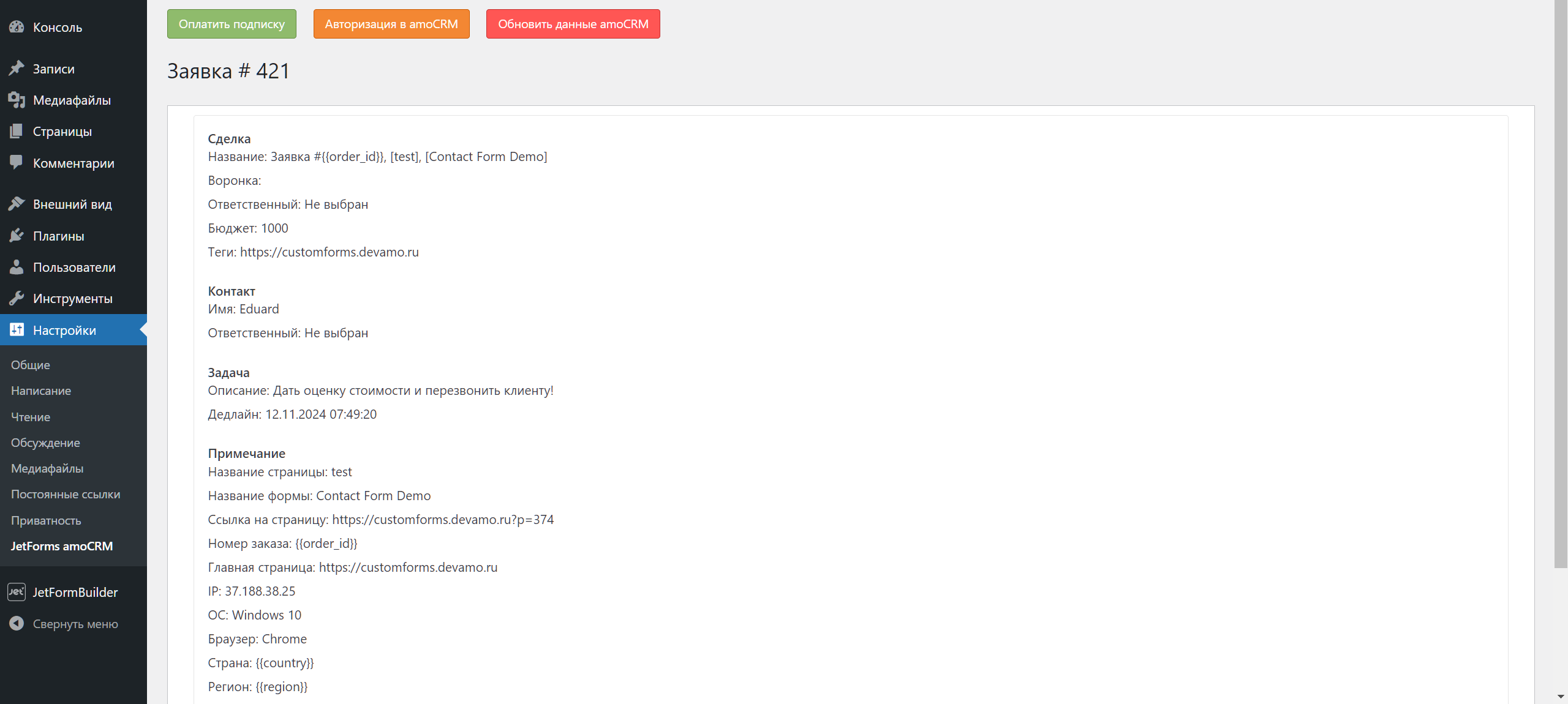Open the Консоль dashboard icon
The width and height of the screenshot is (1568, 704).
pyautogui.click(x=16, y=27)
